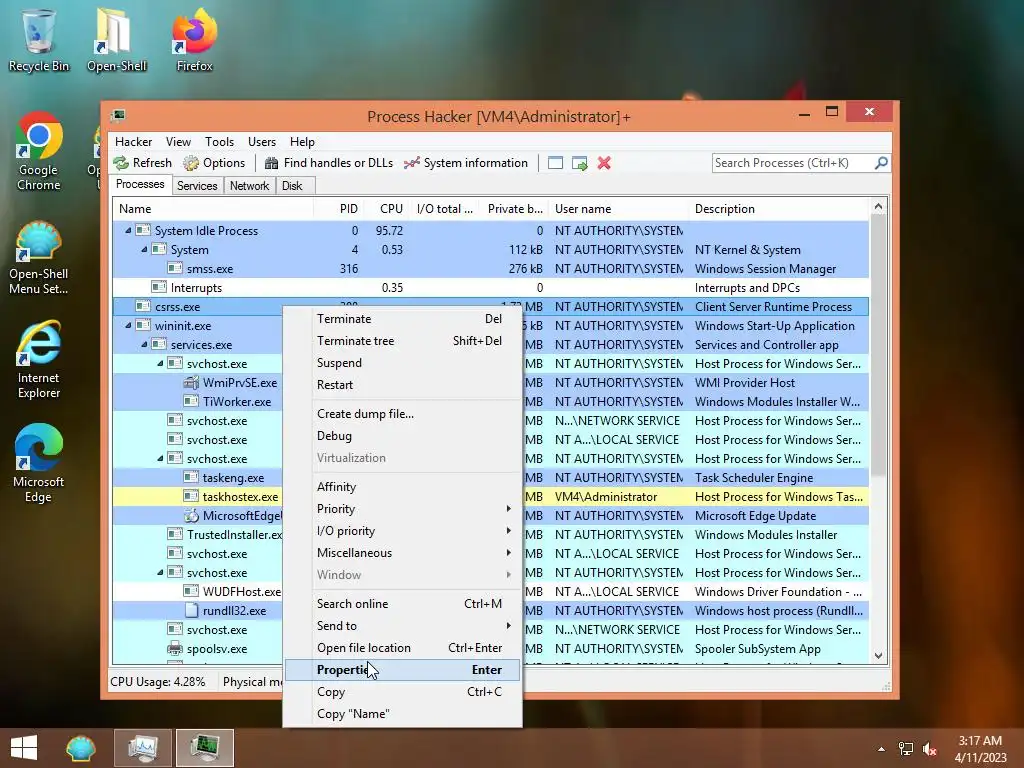Click the Process Hacker taskbar icon
Screen dimensions: 1024x768
coord(204,748)
